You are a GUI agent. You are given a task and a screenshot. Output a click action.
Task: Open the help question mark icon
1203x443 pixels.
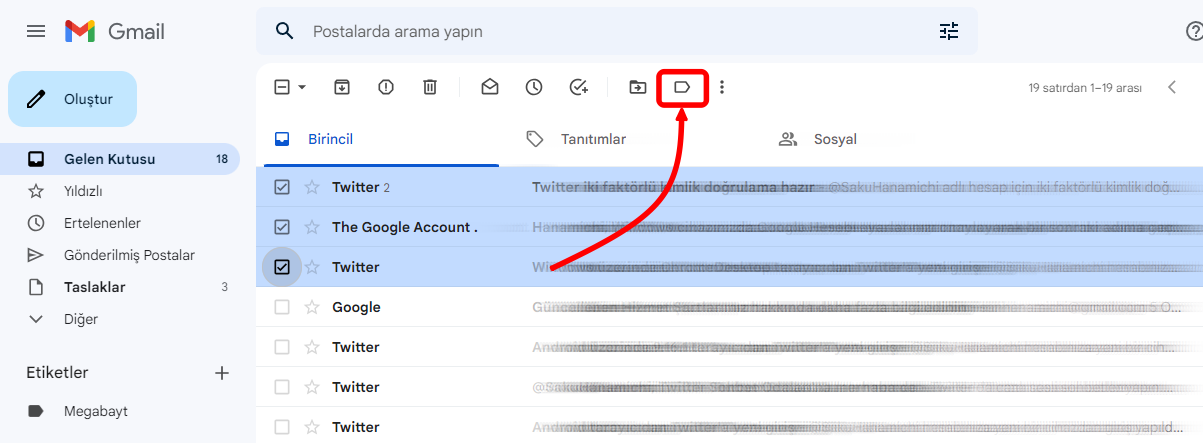pyautogui.click(x=1193, y=31)
